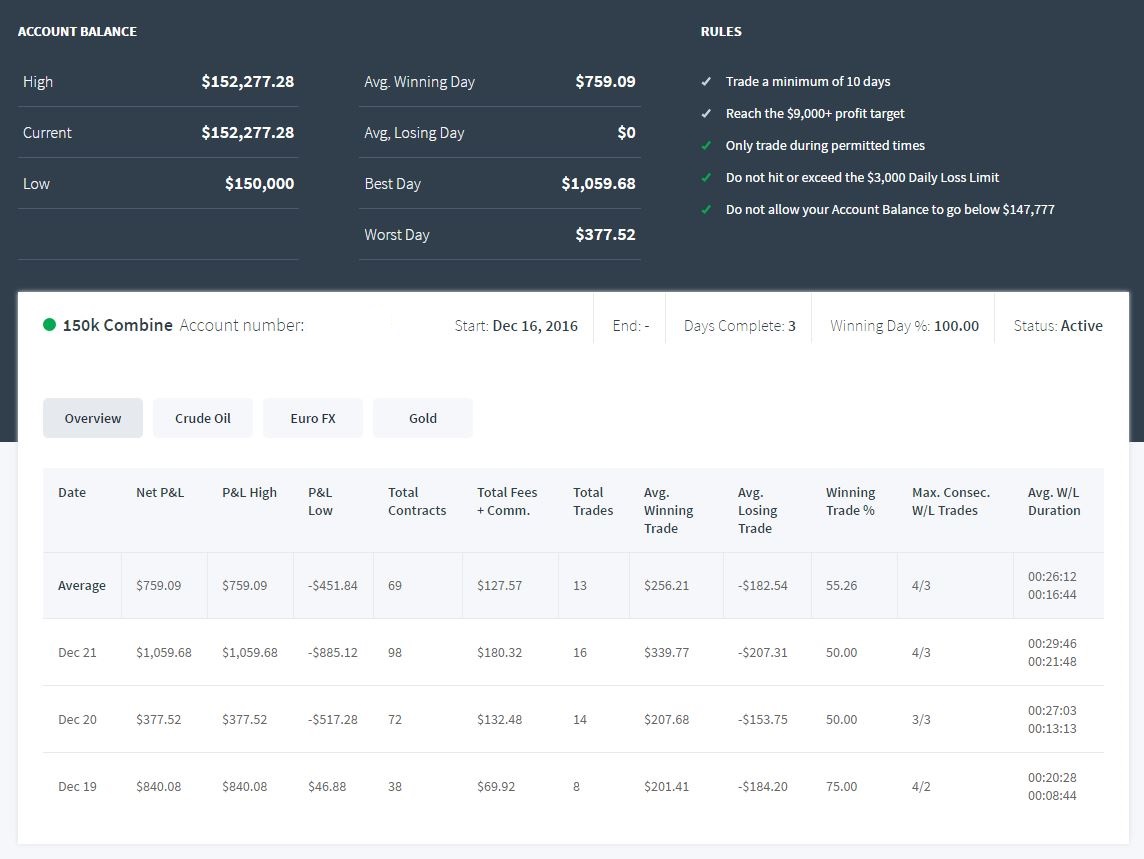This screenshot has height=859, width=1144.
Task: Select the Dec 21 row date
Action: pyautogui.click(x=77, y=652)
